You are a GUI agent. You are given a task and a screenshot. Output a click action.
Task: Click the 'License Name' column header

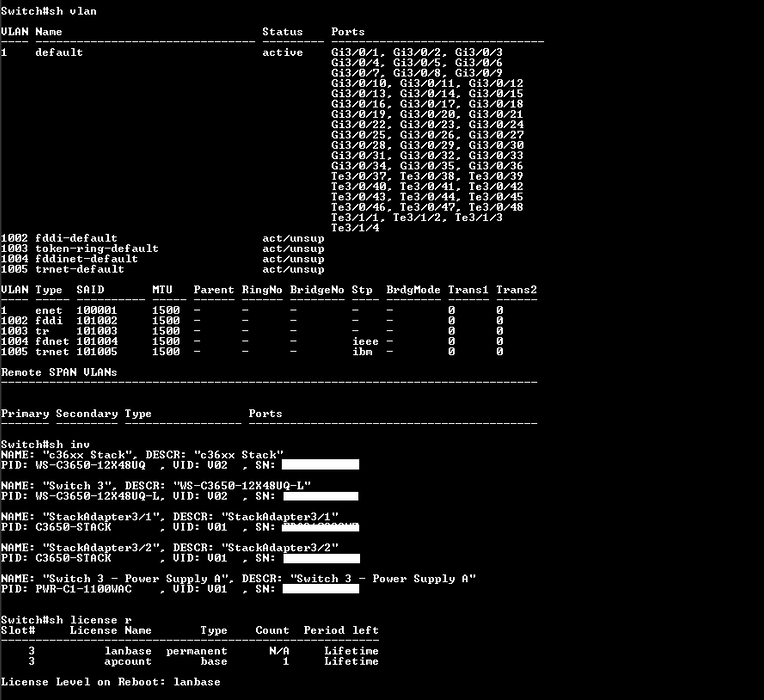point(111,630)
